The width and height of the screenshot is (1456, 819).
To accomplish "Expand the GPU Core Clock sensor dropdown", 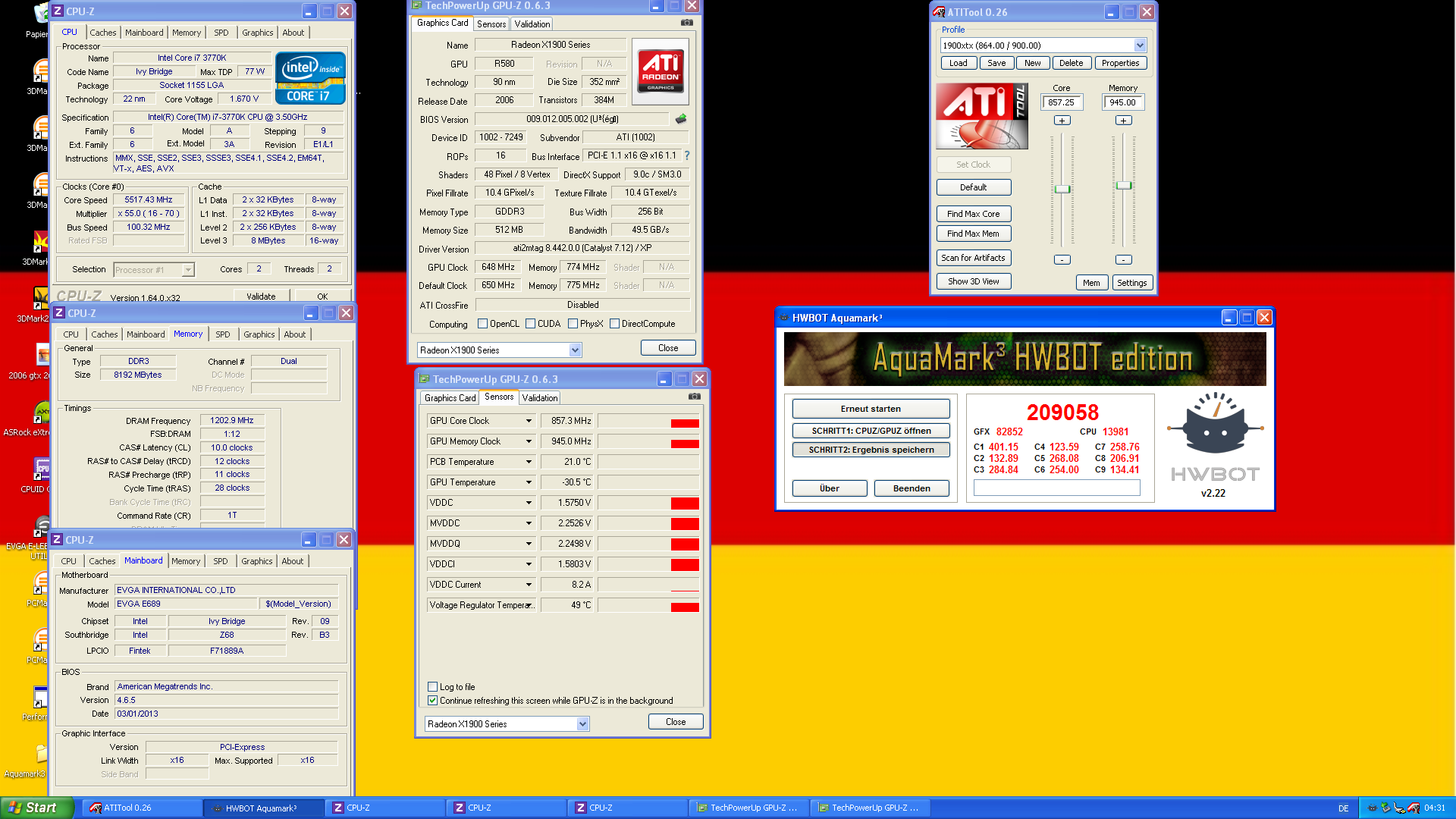I will click(x=529, y=421).
